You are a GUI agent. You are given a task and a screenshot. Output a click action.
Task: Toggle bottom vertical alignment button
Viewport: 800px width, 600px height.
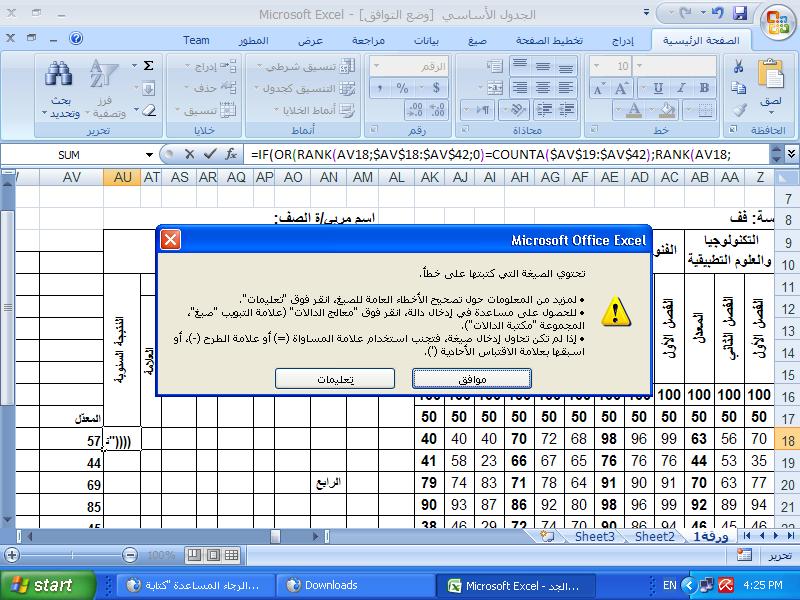click(x=565, y=66)
